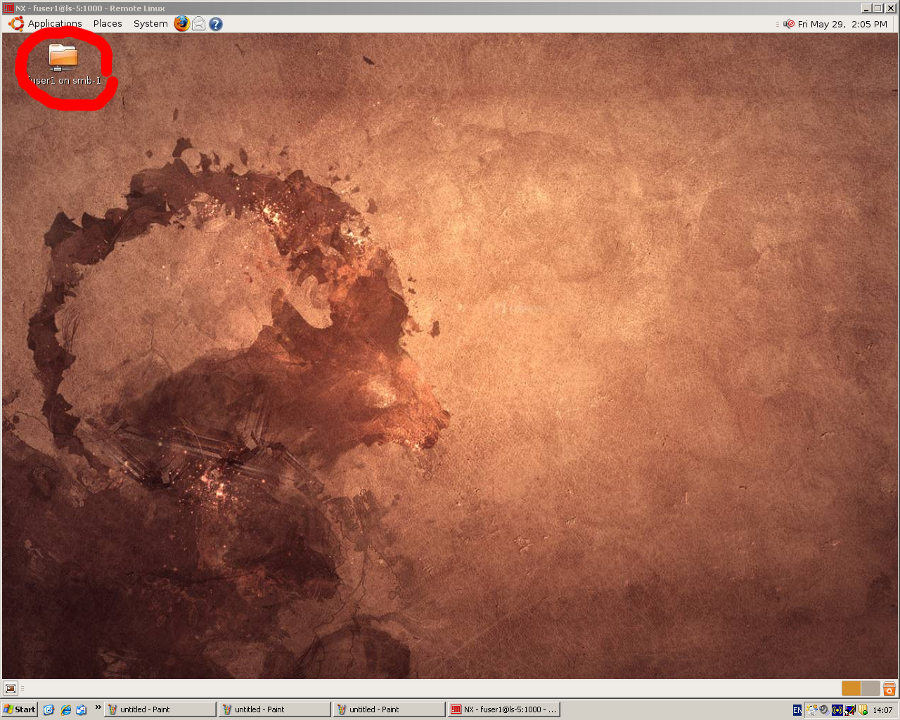
Task: Open the Places menu
Action: tap(107, 23)
